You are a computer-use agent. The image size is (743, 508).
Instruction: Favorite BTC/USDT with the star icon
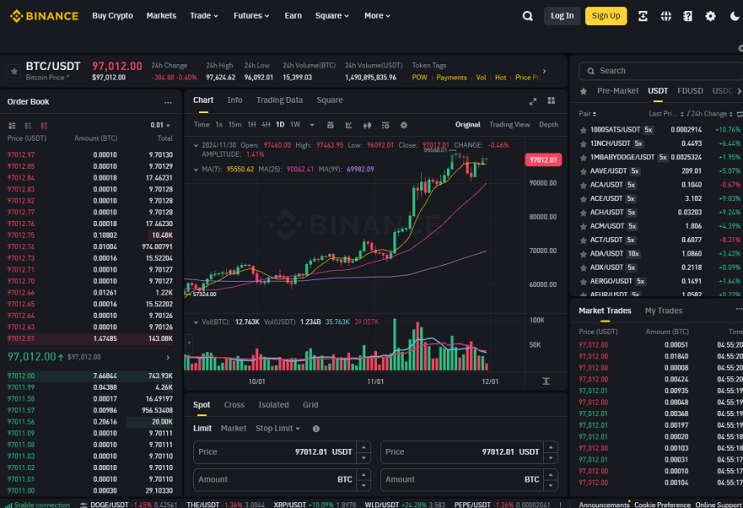pyautogui.click(x=14, y=71)
